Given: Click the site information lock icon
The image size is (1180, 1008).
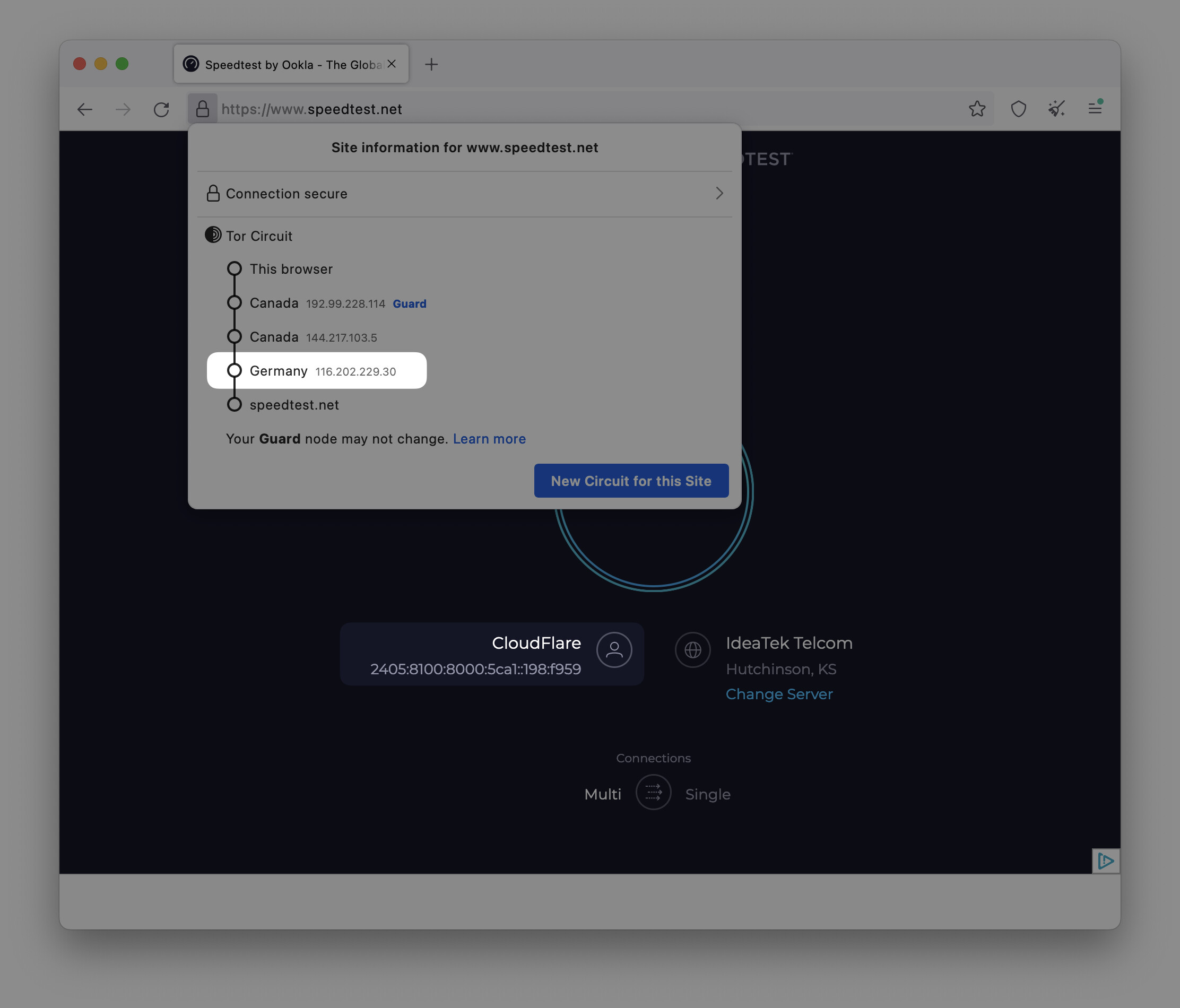Looking at the screenshot, I should [x=202, y=108].
